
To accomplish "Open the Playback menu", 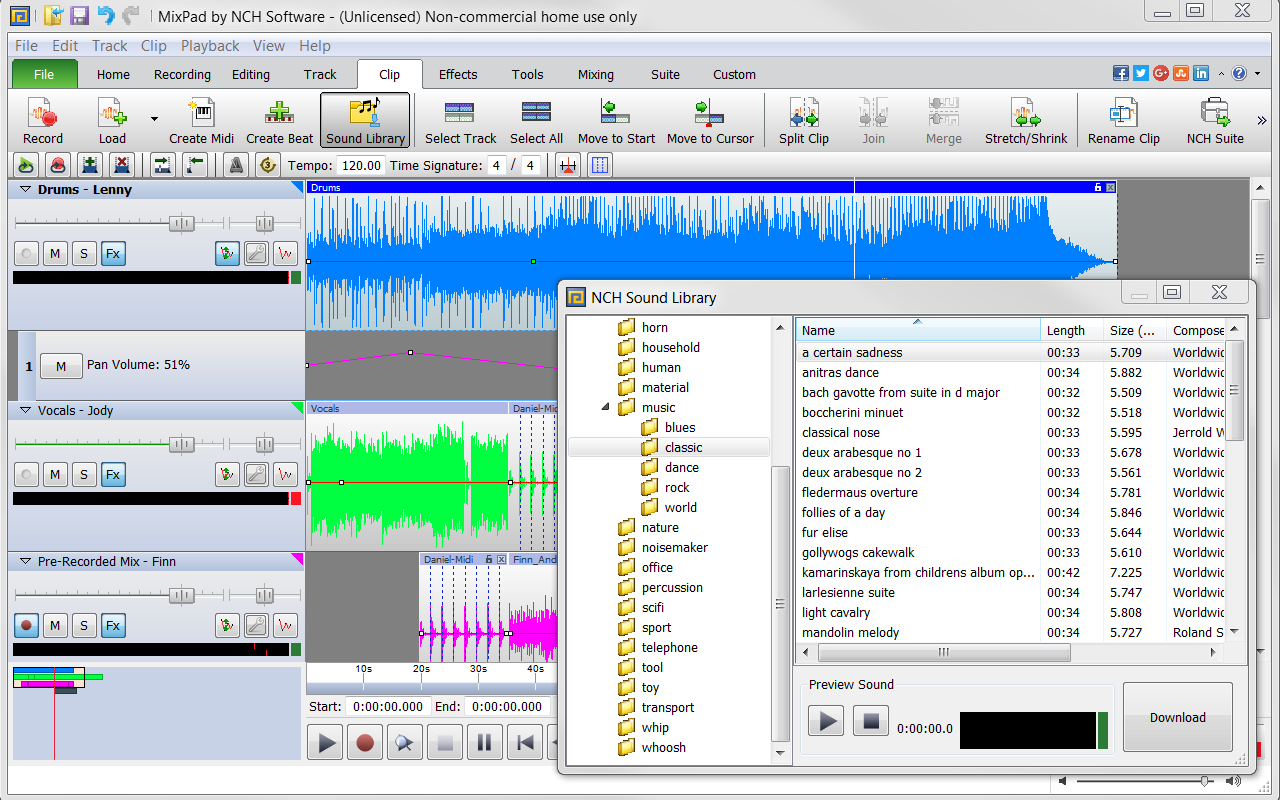I will point(210,46).
